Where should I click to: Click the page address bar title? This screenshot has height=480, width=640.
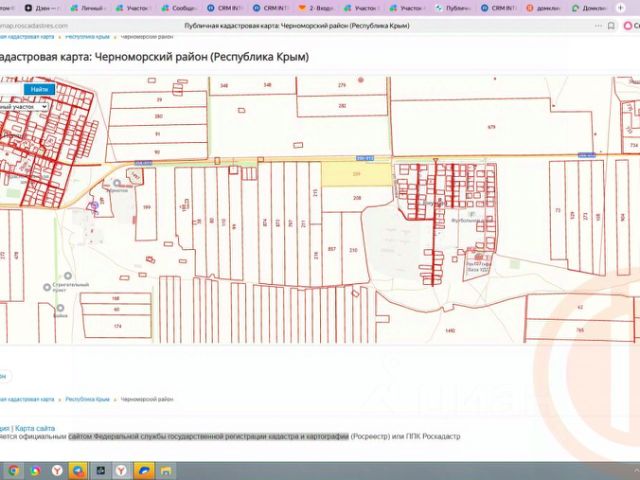[297, 26]
